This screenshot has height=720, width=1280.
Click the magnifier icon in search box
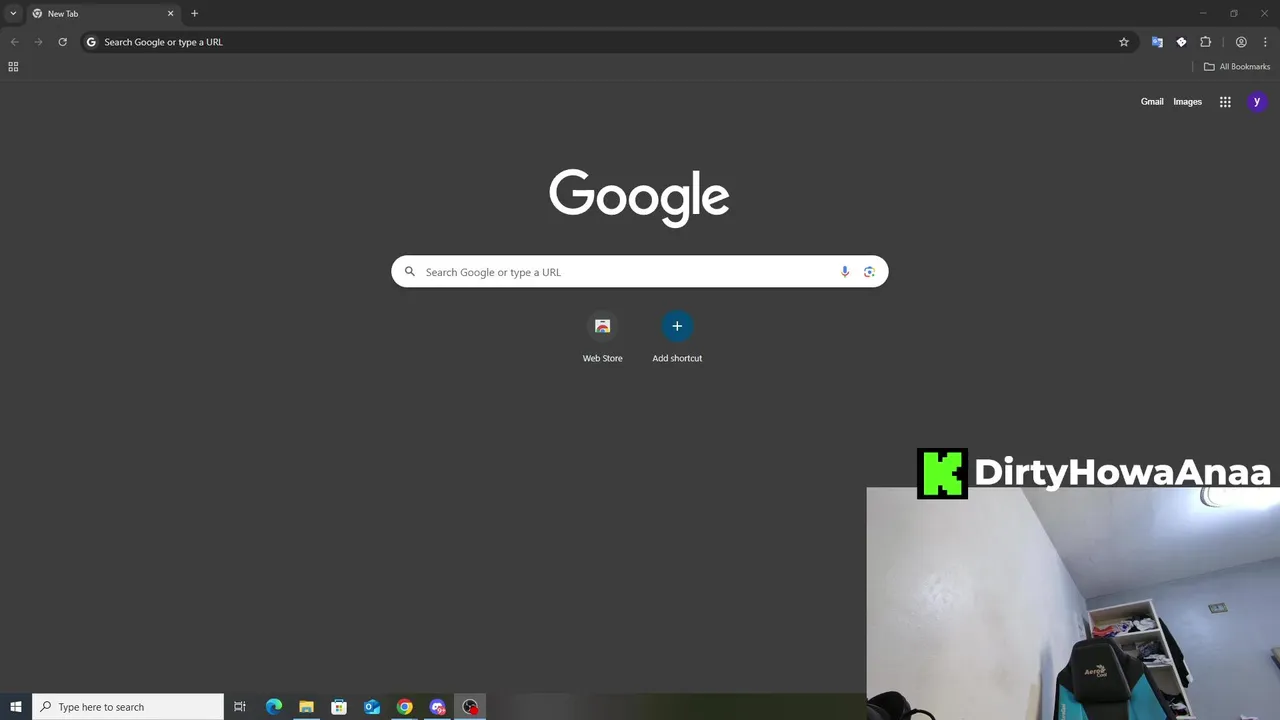click(409, 271)
